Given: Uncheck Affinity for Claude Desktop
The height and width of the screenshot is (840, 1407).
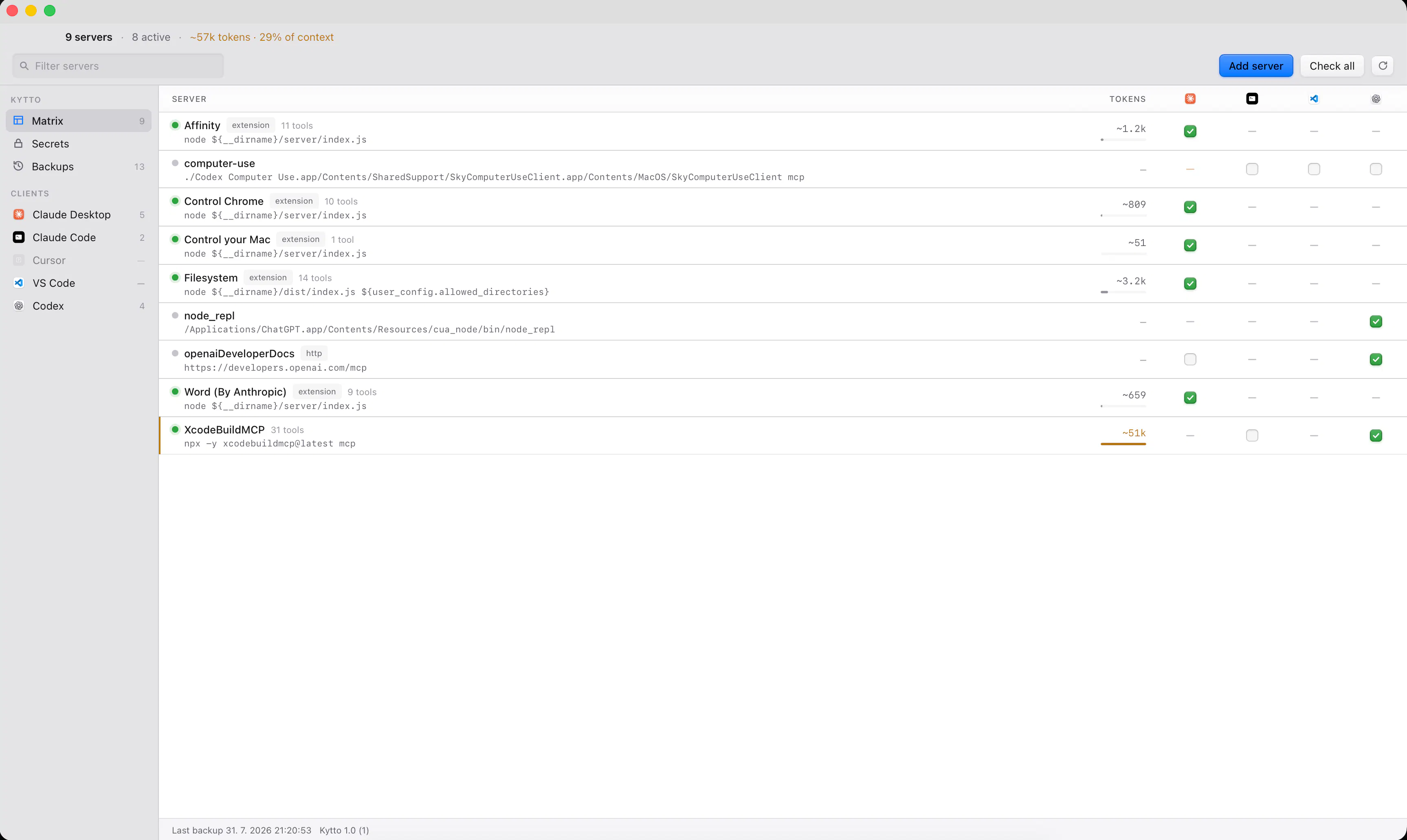Looking at the screenshot, I should 1190,131.
